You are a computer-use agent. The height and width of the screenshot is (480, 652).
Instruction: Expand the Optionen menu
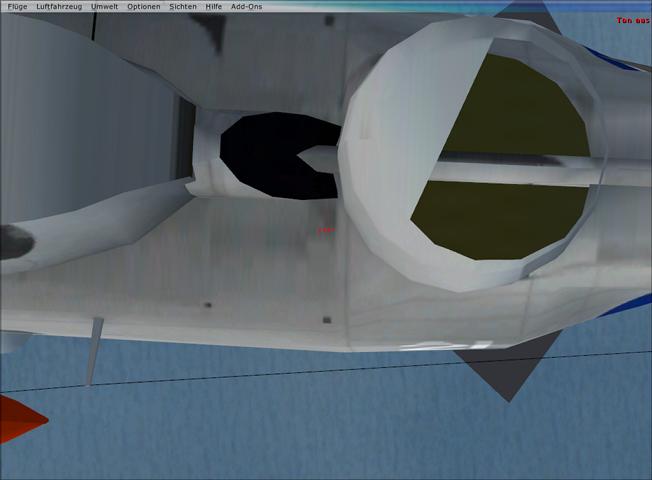pos(143,6)
